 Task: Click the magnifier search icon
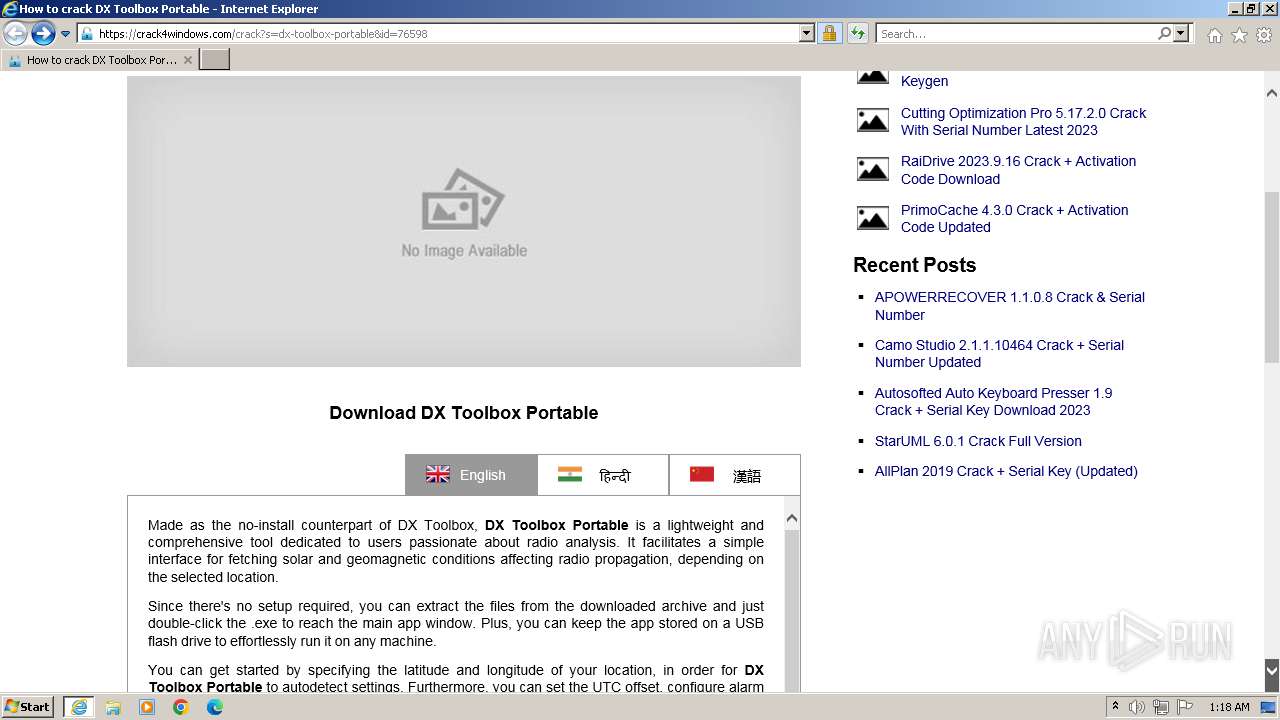coord(1164,34)
